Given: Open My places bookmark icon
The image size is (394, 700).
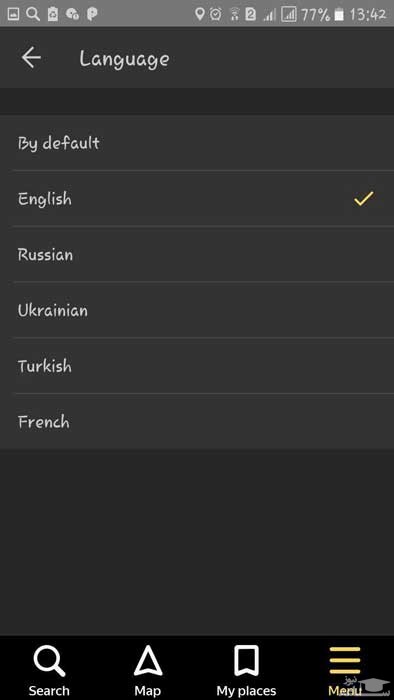Looking at the screenshot, I should tap(246, 661).
